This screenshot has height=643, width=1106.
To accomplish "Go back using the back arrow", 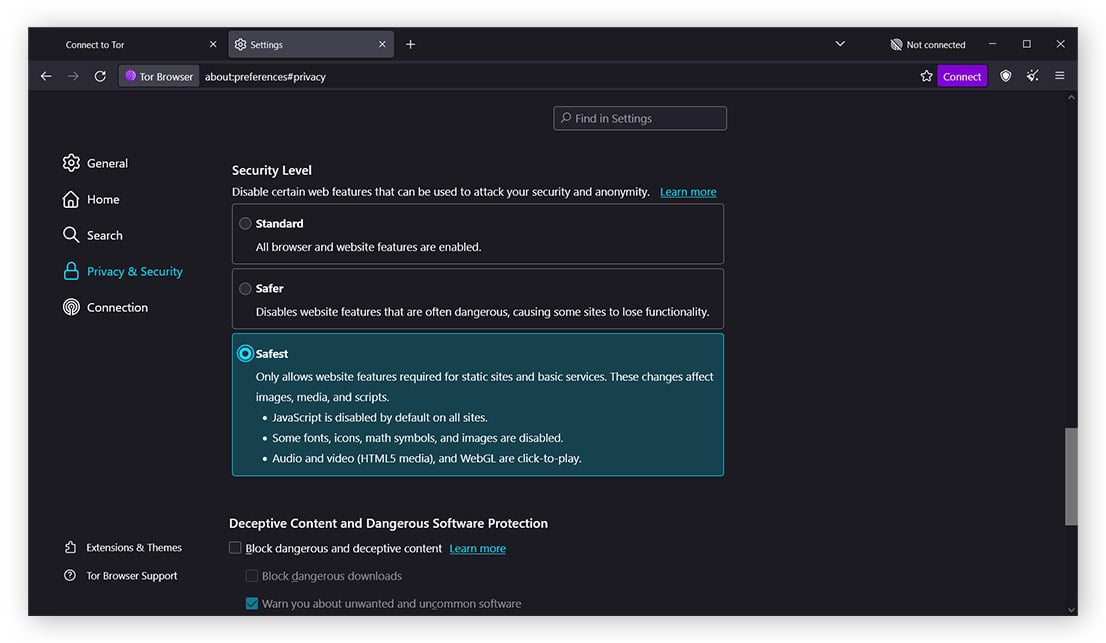I will pyautogui.click(x=46, y=76).
